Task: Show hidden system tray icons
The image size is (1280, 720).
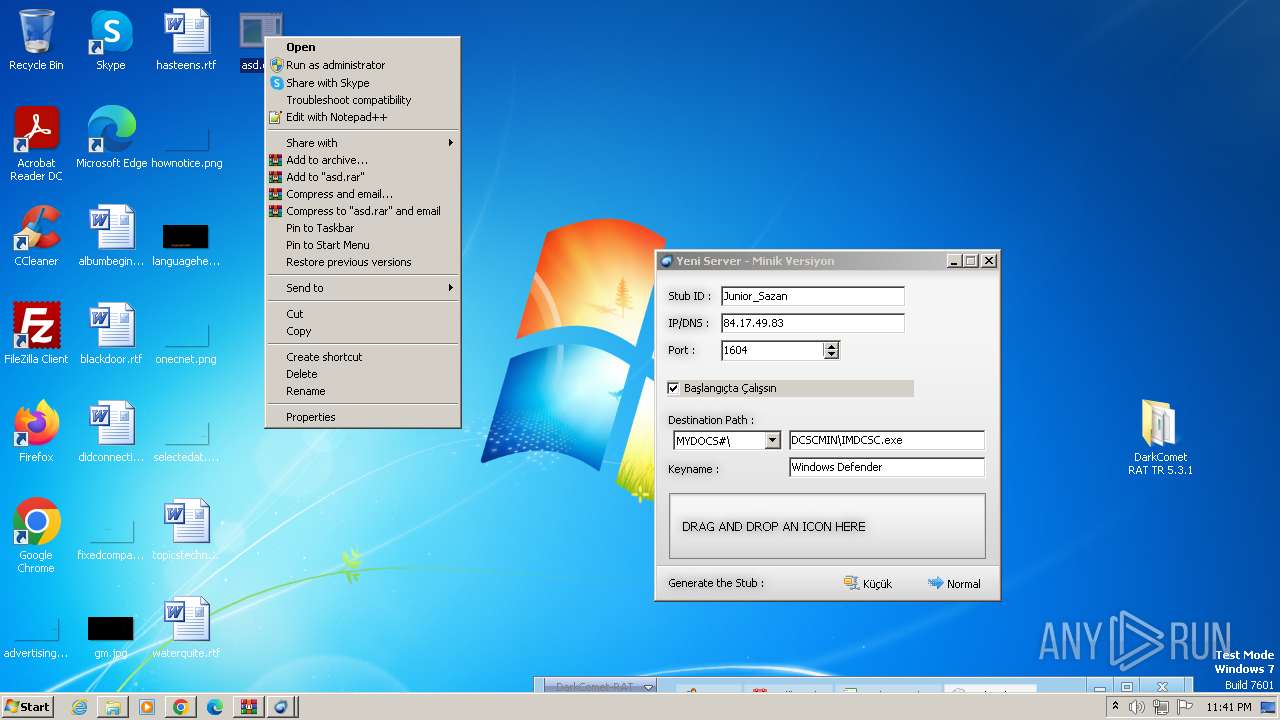Action: click(x=1115, y=707)
